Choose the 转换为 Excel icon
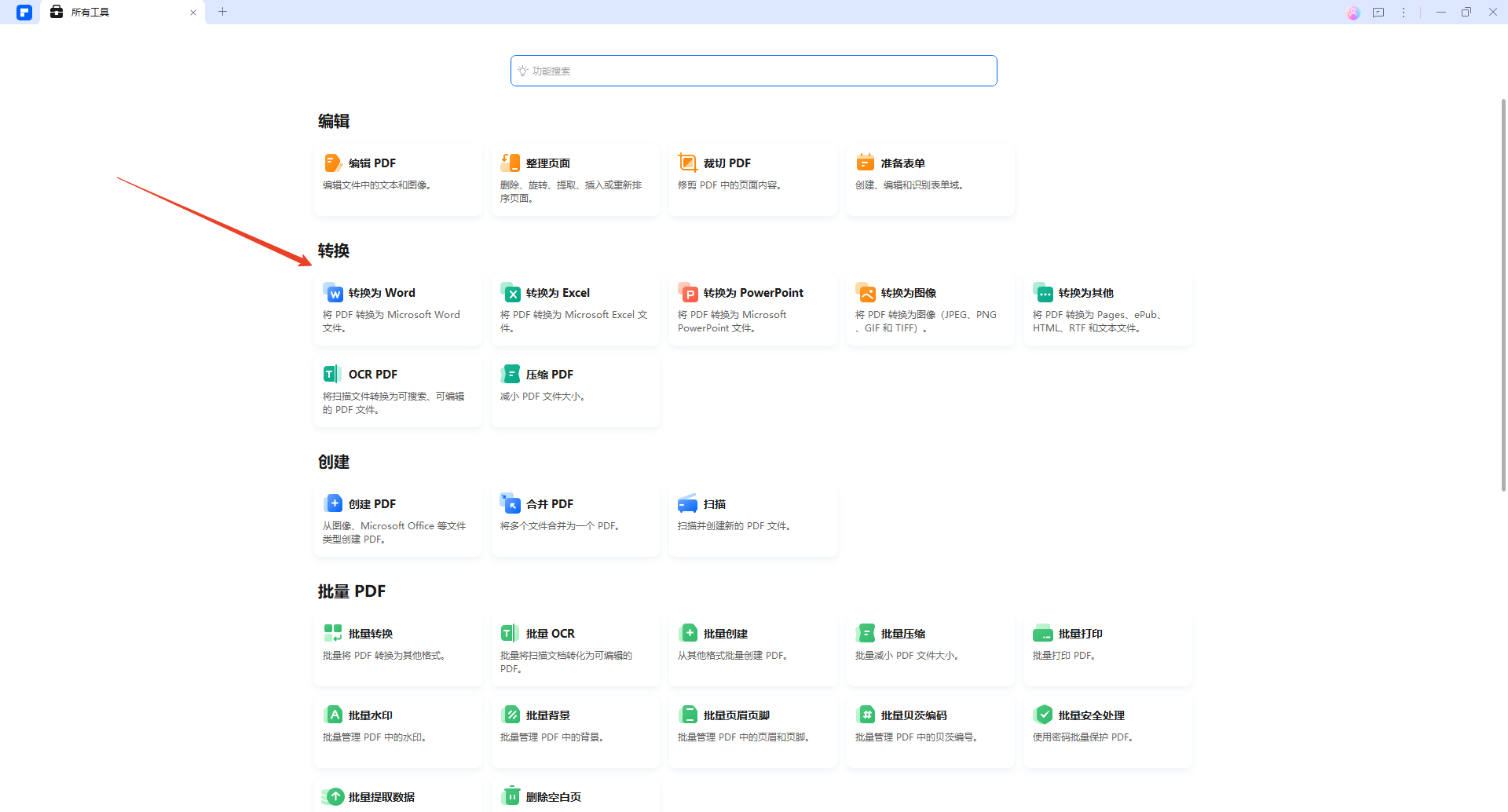The image size is (1508, 812). click(x=511, y=293)
